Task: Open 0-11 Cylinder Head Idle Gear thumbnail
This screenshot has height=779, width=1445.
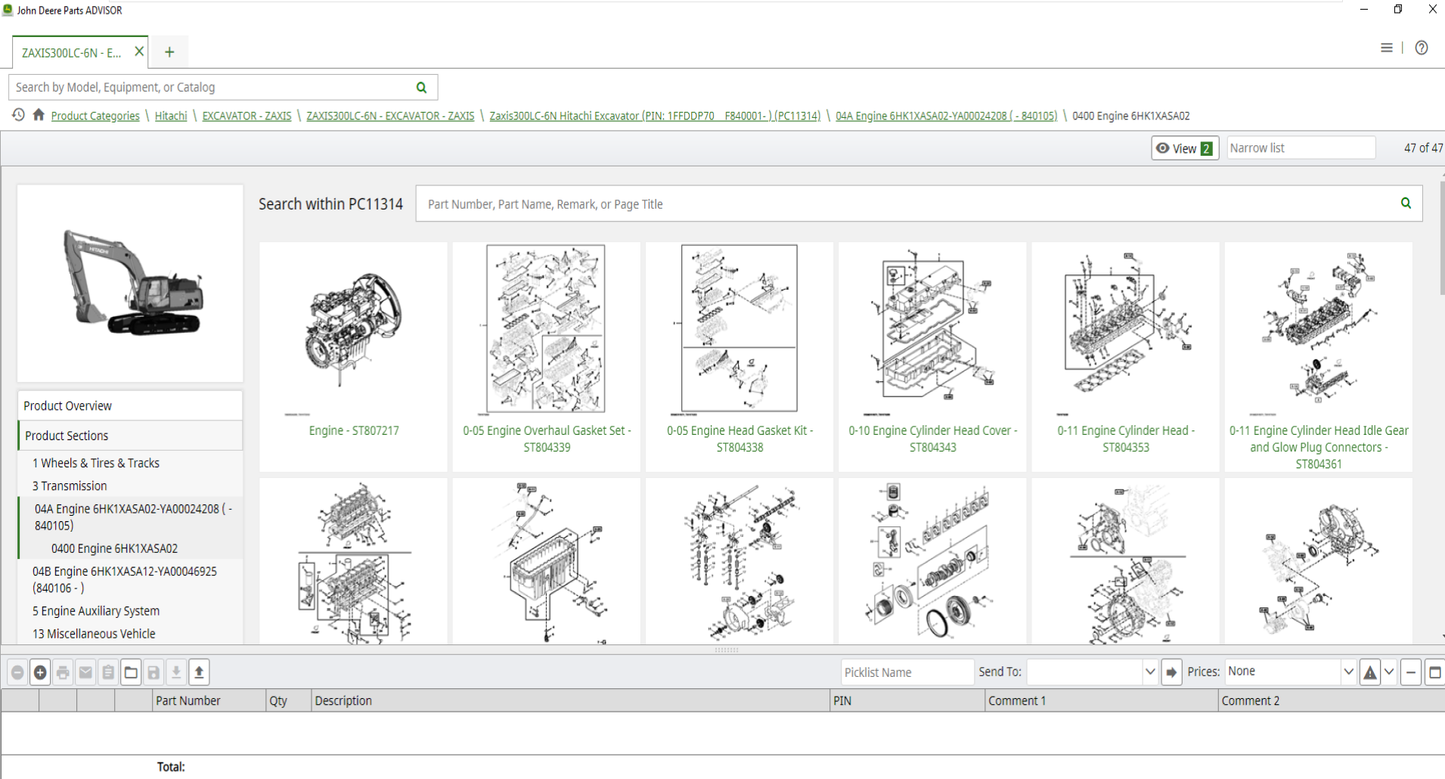Action: pos(1318,356)
